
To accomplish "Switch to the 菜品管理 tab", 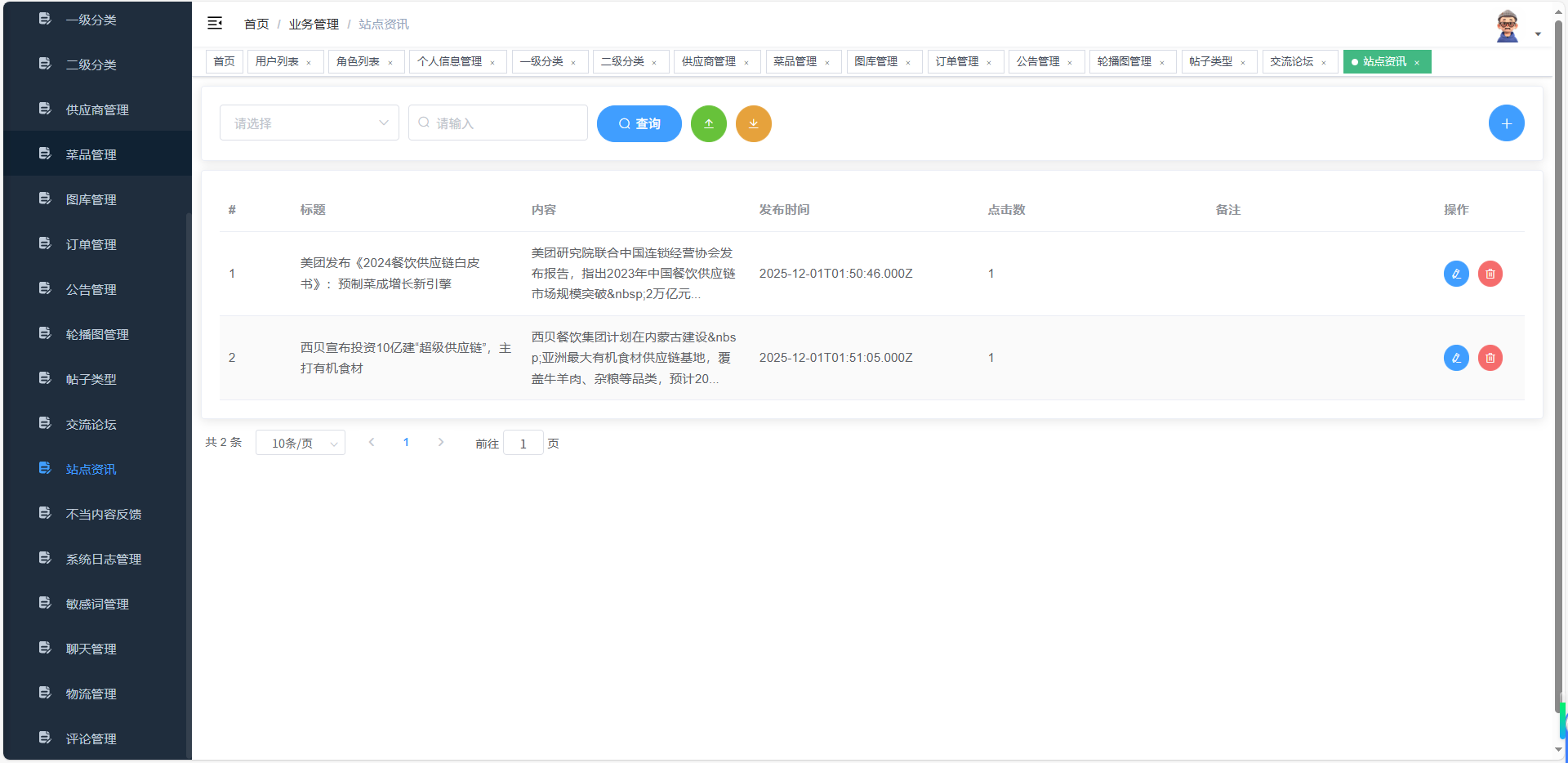I will point(796,61).
